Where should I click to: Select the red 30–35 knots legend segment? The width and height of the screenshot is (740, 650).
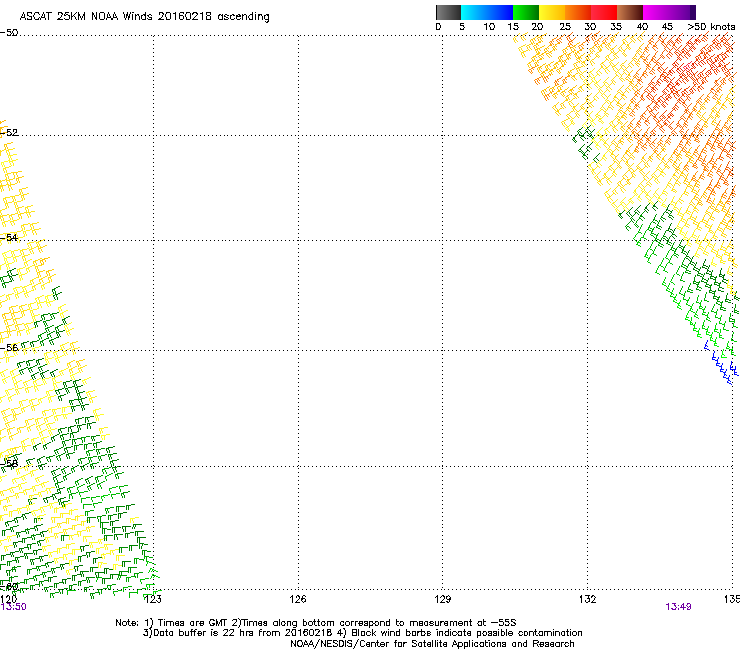click(x=604, y=12)
